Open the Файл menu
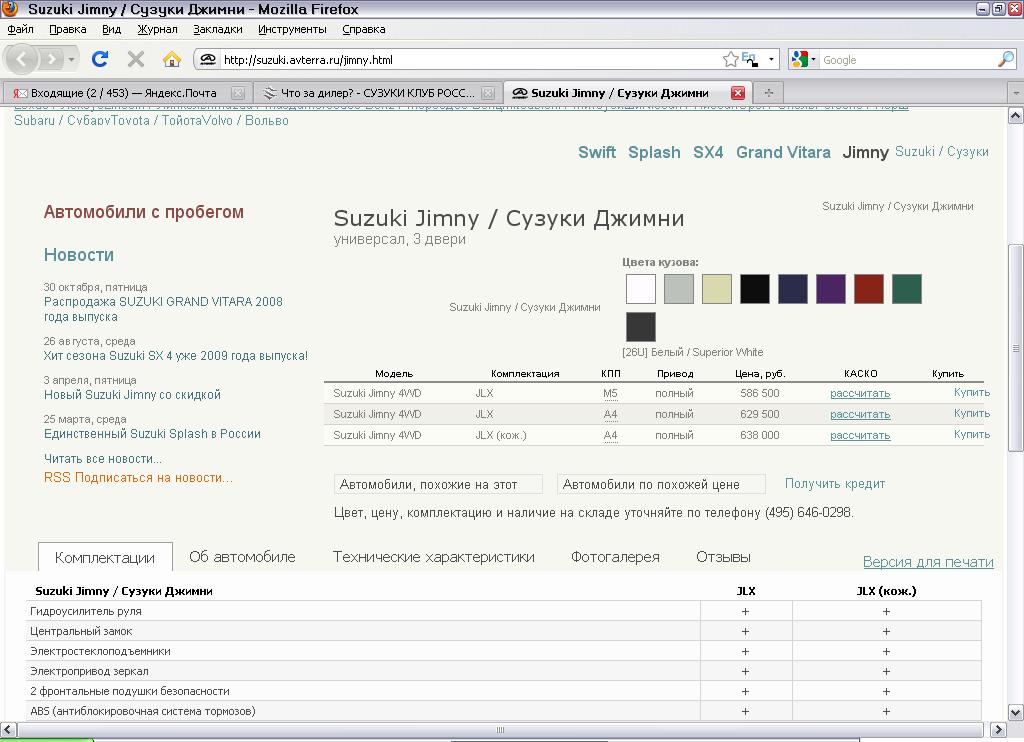 (20, 29)
